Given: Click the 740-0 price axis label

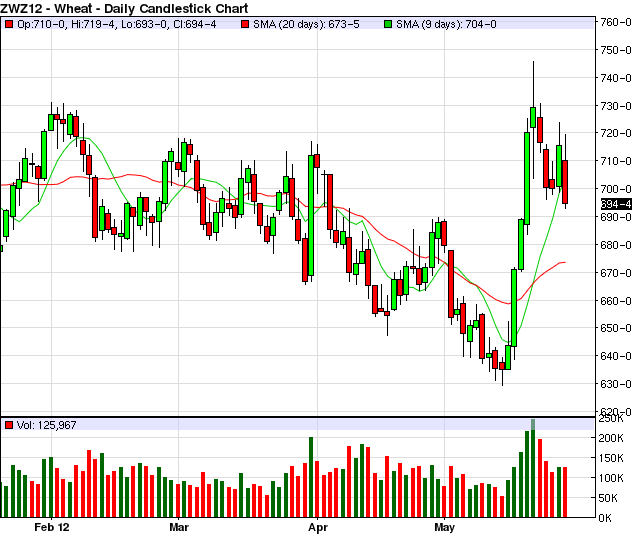Looking at the screenshot, I should tap(616, 78).
